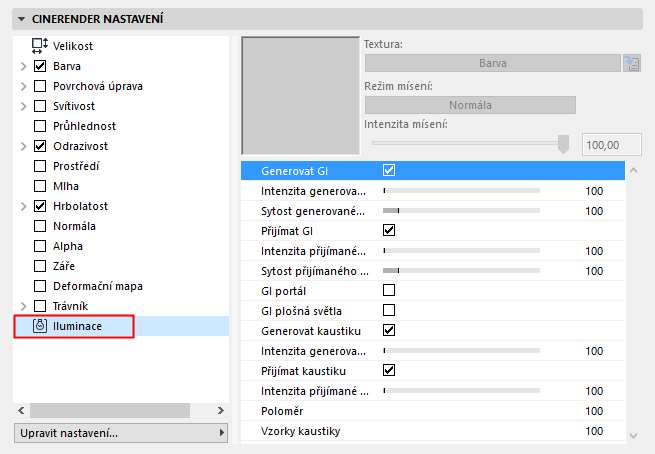Click the Velikost size icon
Screen dimensions: 655x454
pos(40,46)
